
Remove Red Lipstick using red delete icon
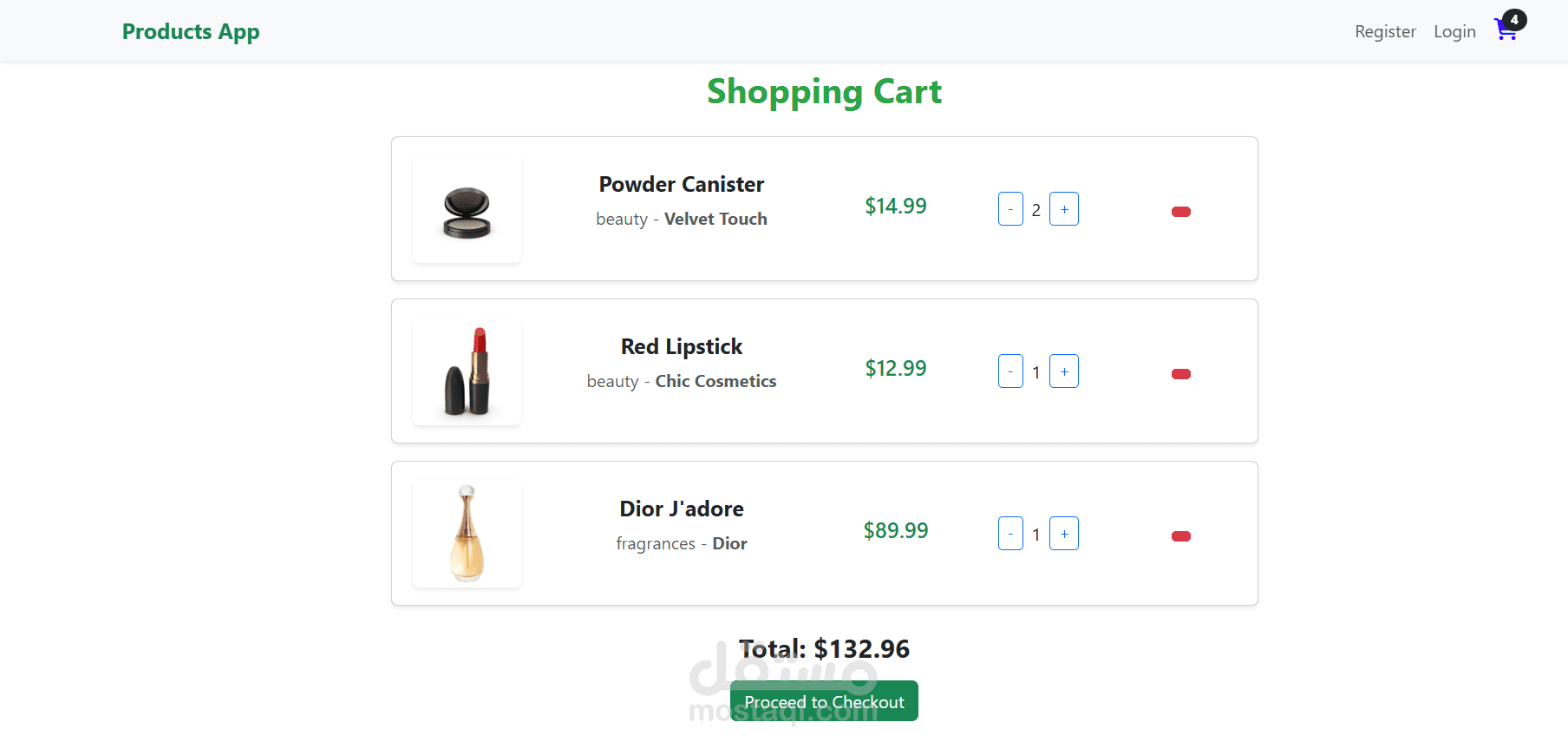point(1180,374)
